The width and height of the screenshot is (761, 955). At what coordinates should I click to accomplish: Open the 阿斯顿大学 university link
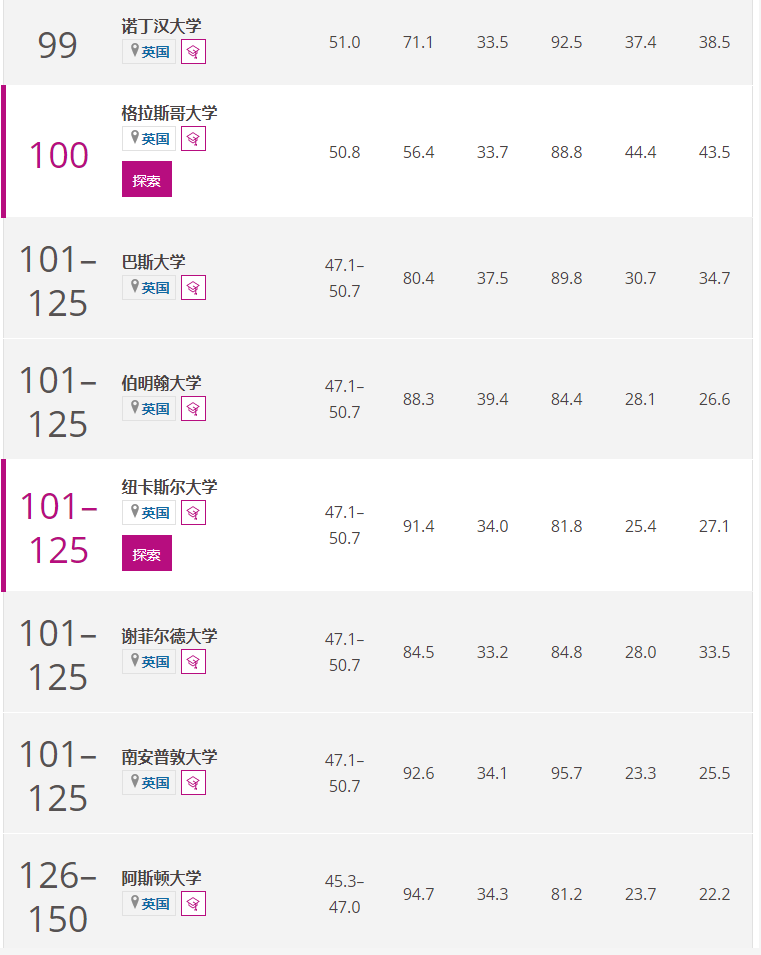(161, 878)
